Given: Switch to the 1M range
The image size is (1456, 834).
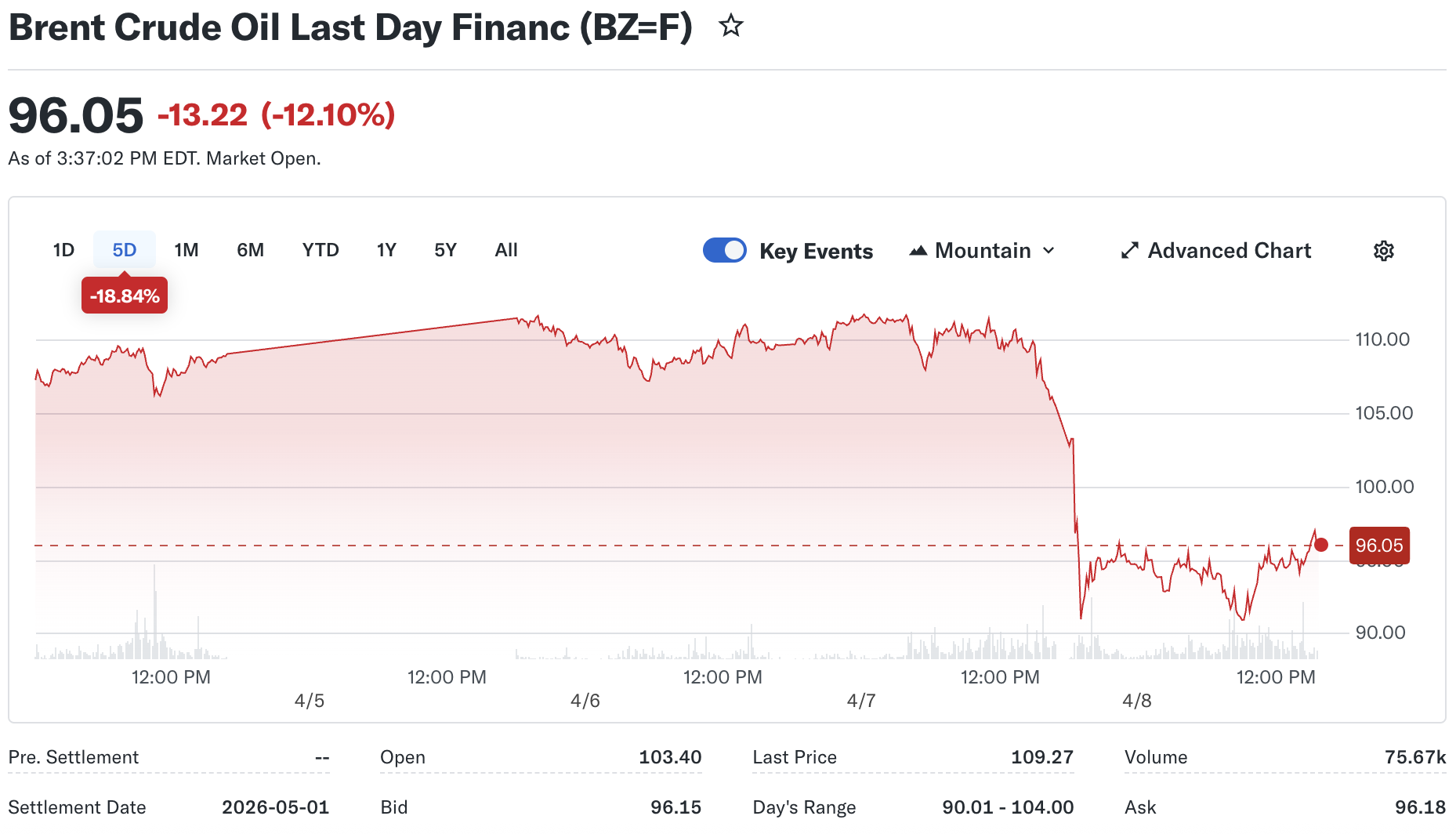Looking at the screenshot, I should [186, 250].
